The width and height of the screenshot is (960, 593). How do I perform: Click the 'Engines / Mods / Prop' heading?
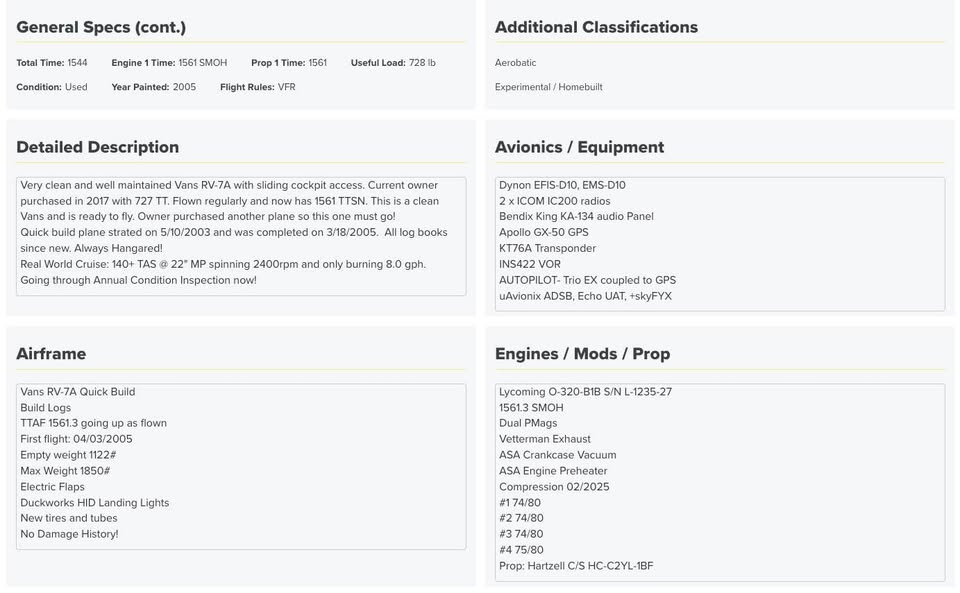coord(583,354)
